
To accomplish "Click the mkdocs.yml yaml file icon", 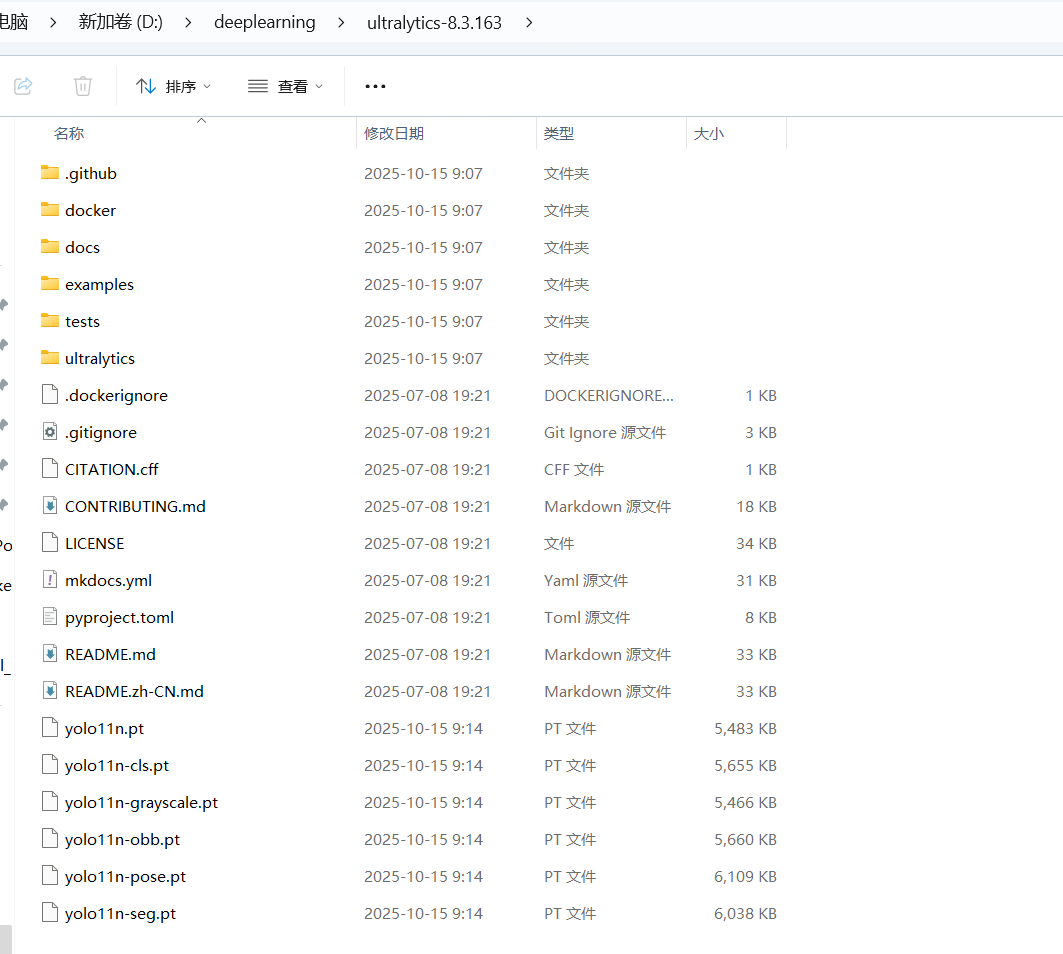I will 49,579.
